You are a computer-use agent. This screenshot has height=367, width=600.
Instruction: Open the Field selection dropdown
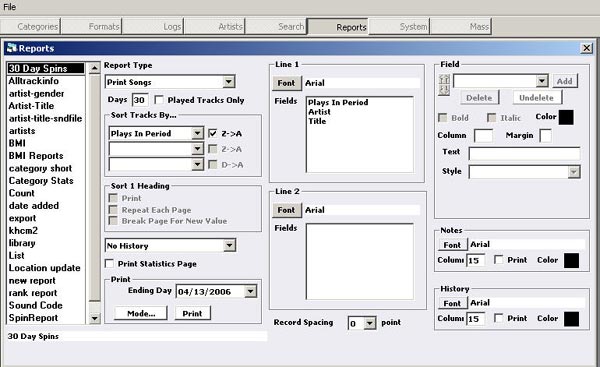[x=542, y=81]
